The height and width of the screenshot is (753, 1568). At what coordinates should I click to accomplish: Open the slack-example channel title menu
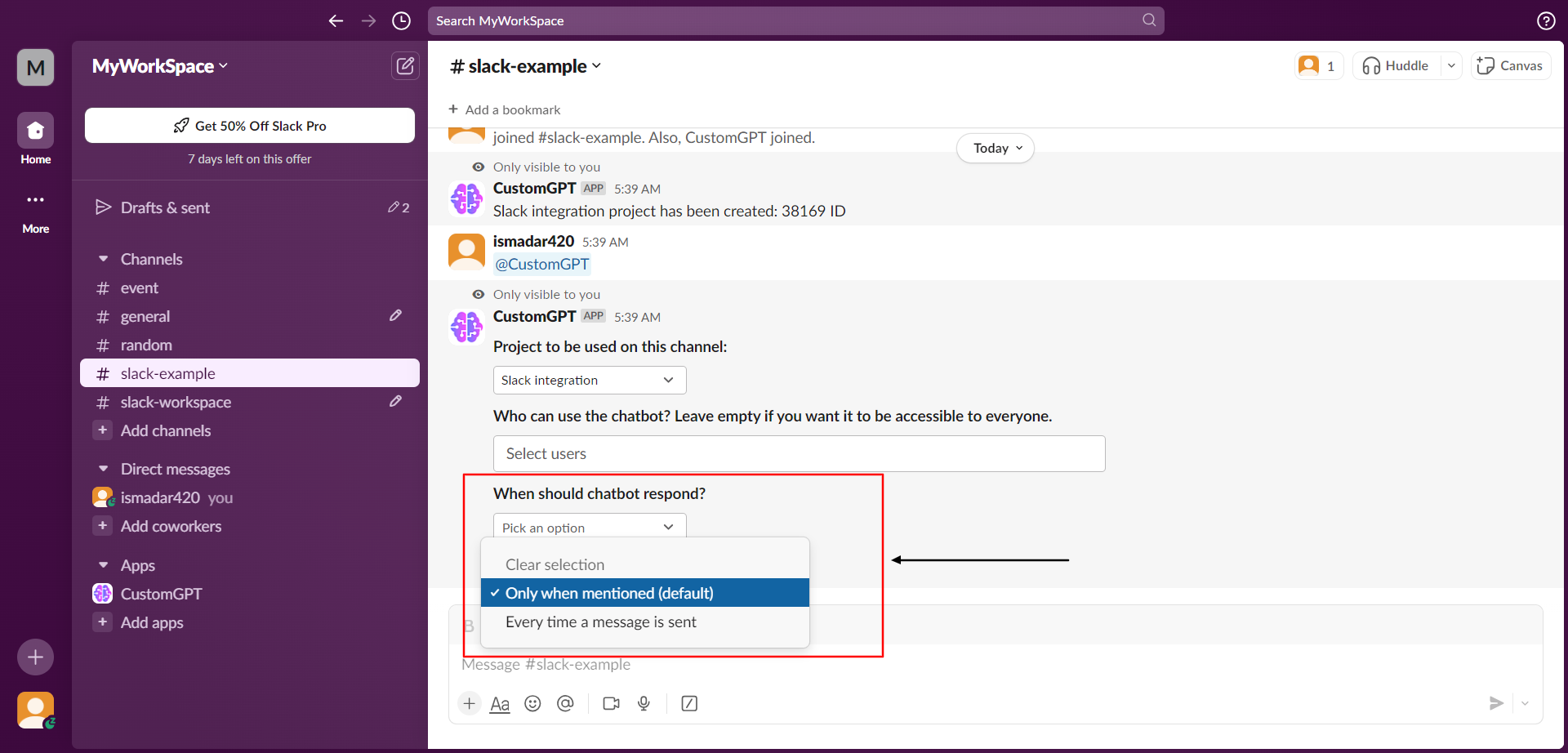(x=526, y=66)
